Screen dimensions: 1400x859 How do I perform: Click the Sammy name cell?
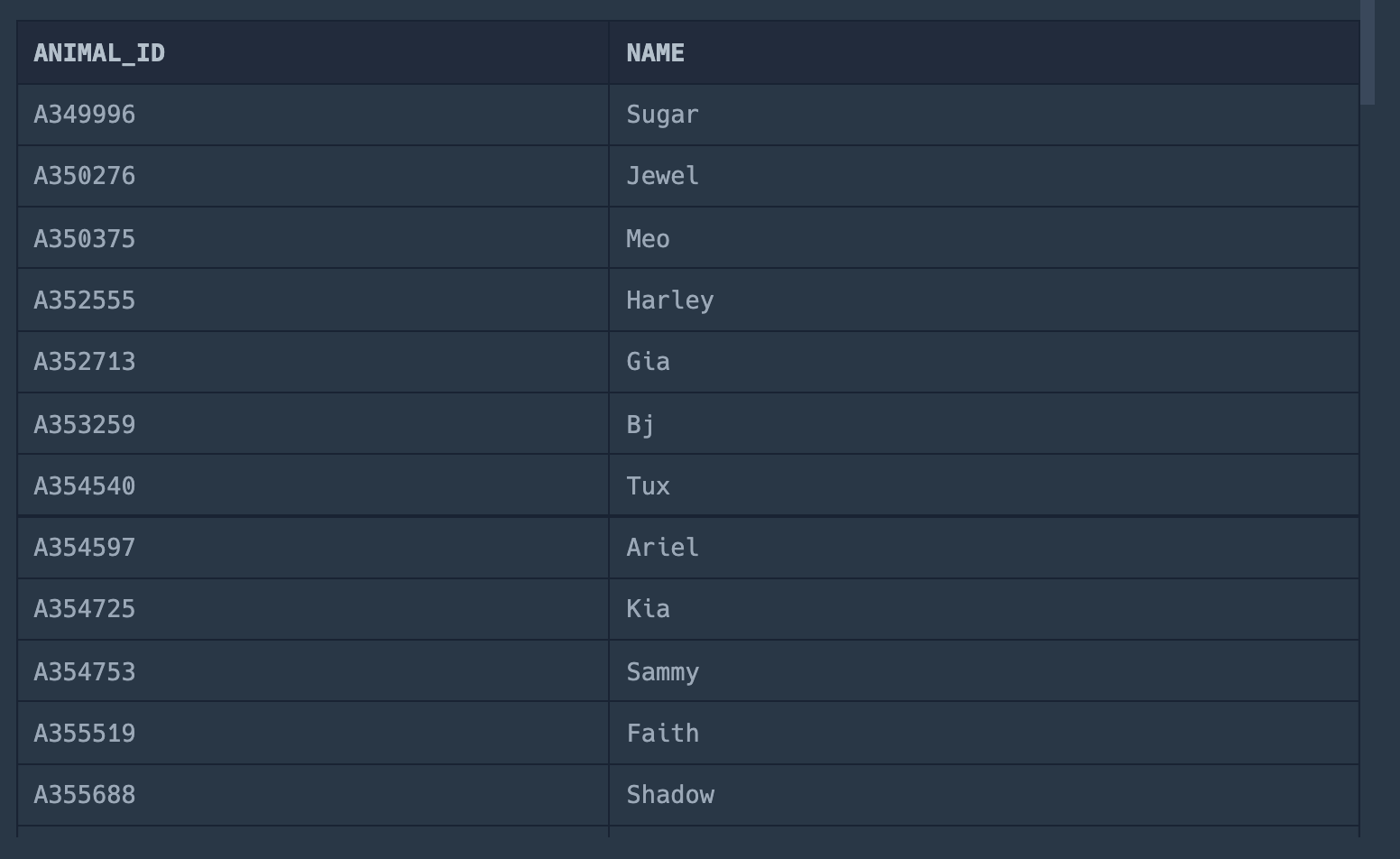pos(662,672)
